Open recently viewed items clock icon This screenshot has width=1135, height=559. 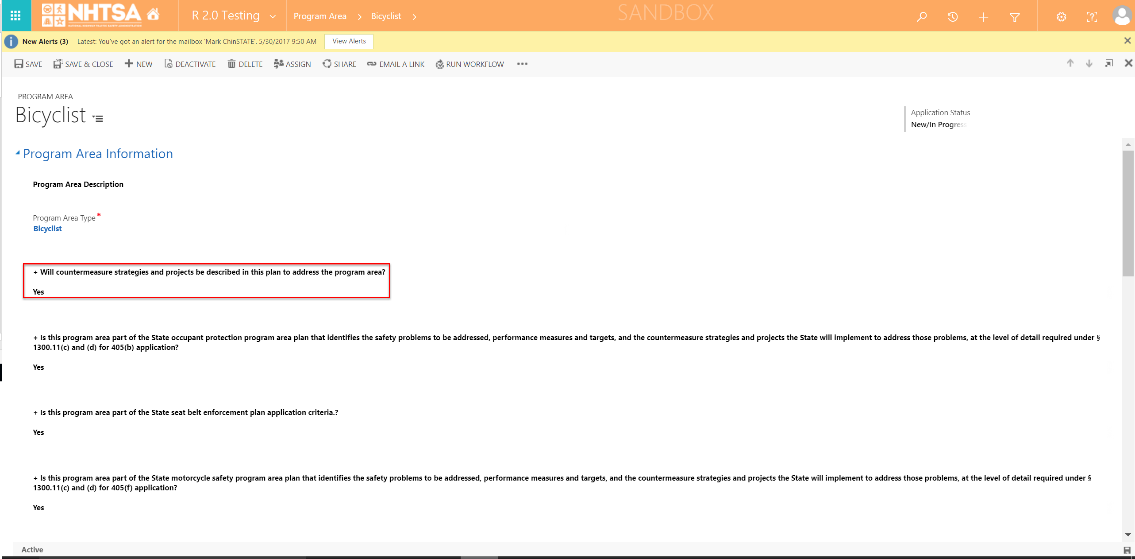[953, 17]
